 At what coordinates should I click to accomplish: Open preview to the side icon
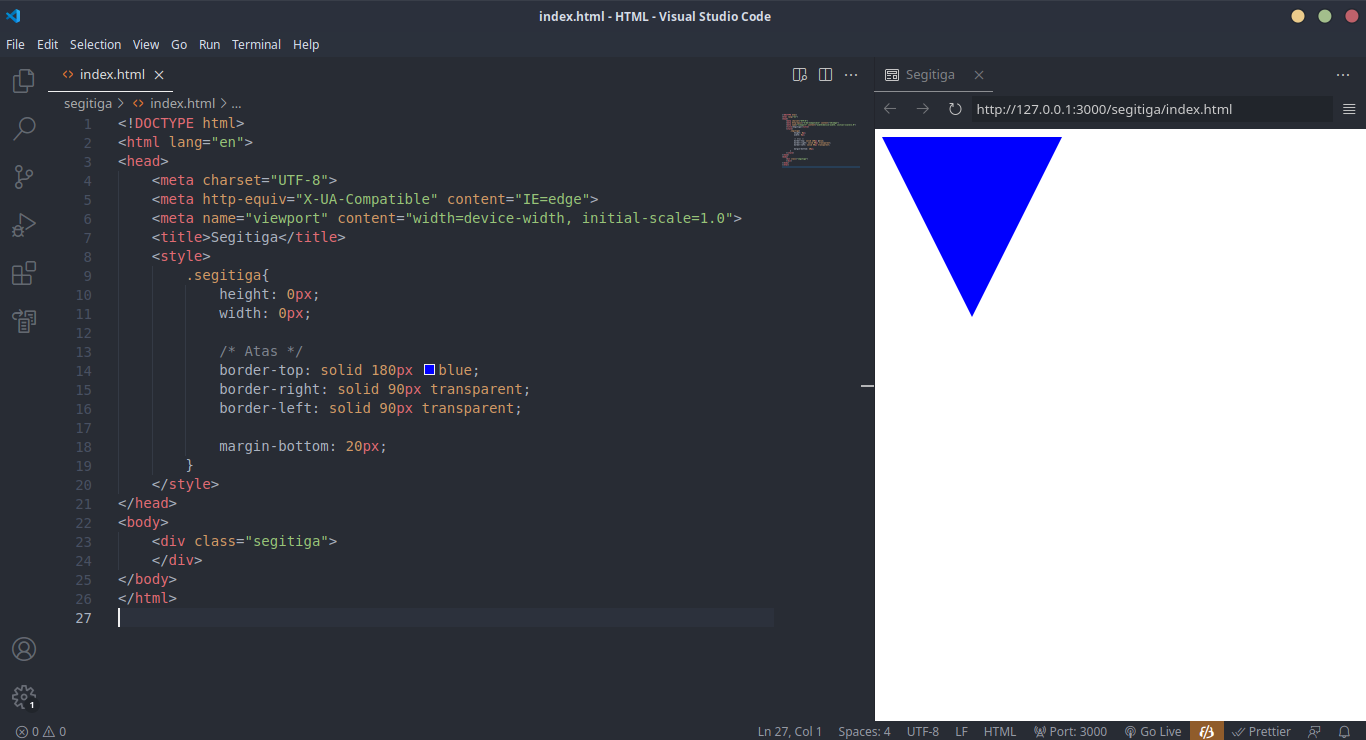click(800, 75)
